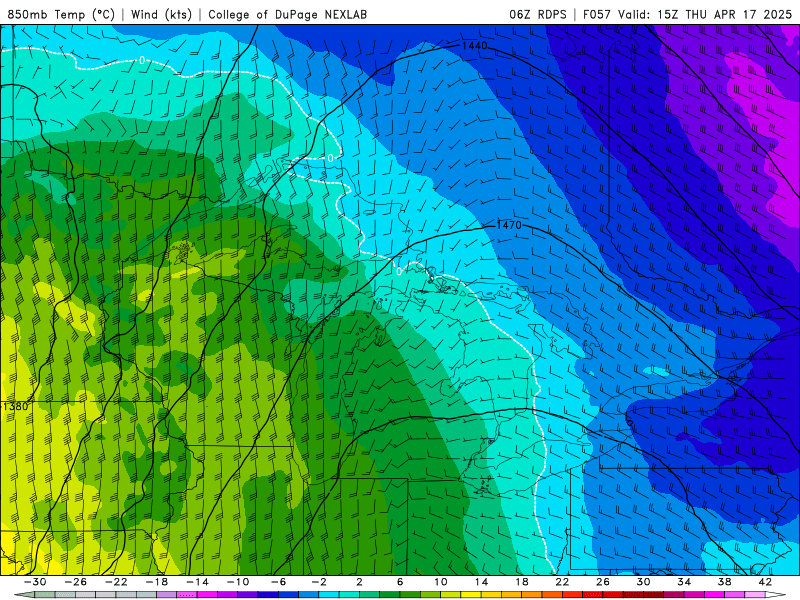Click the 2 value on the color scale

[x=359, y=582]
